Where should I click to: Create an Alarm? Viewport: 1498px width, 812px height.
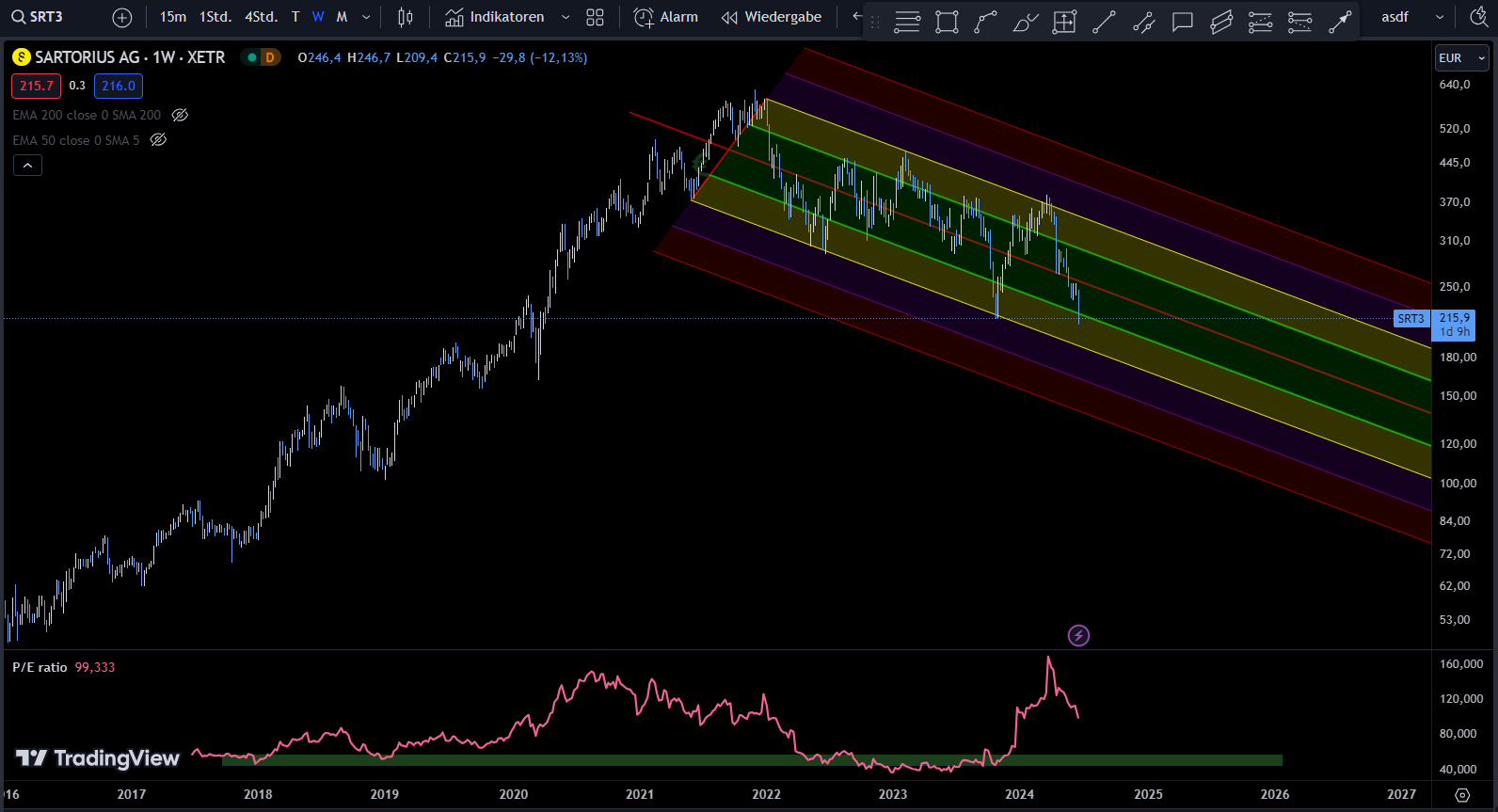click(x=666, y=17)
